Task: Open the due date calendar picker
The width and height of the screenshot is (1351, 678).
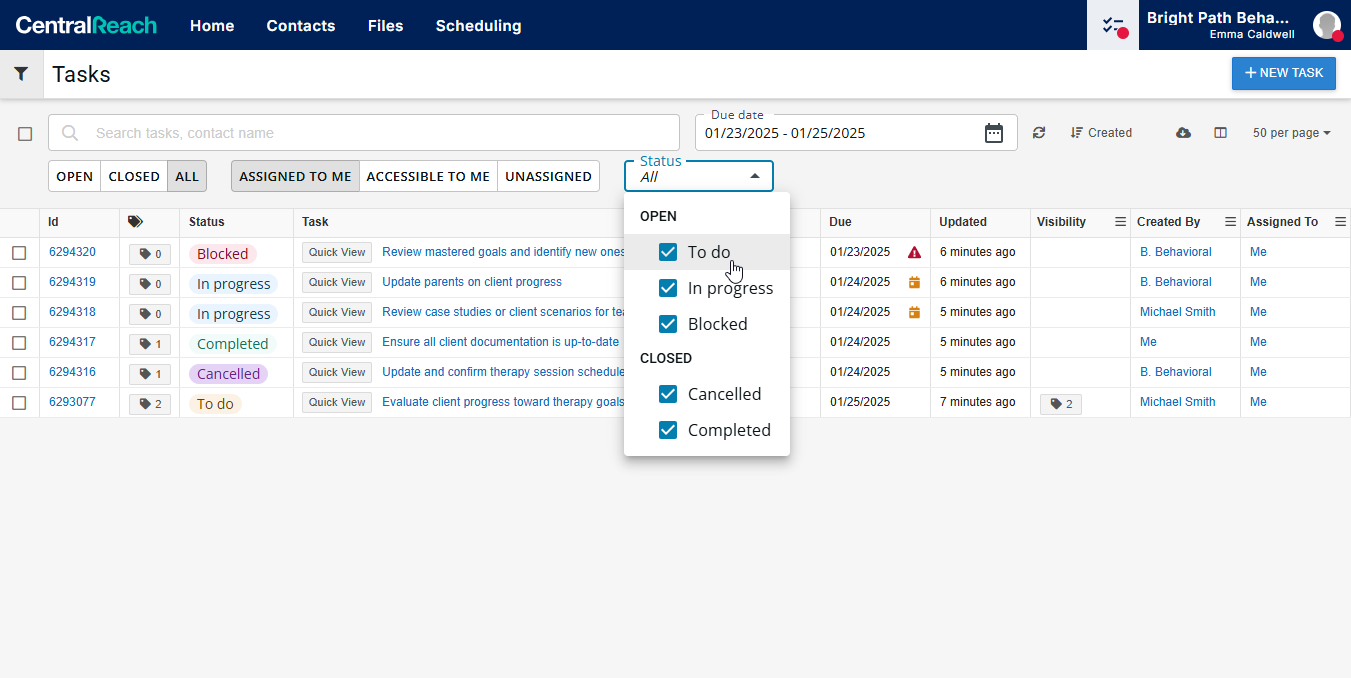Action: point(993,133)
